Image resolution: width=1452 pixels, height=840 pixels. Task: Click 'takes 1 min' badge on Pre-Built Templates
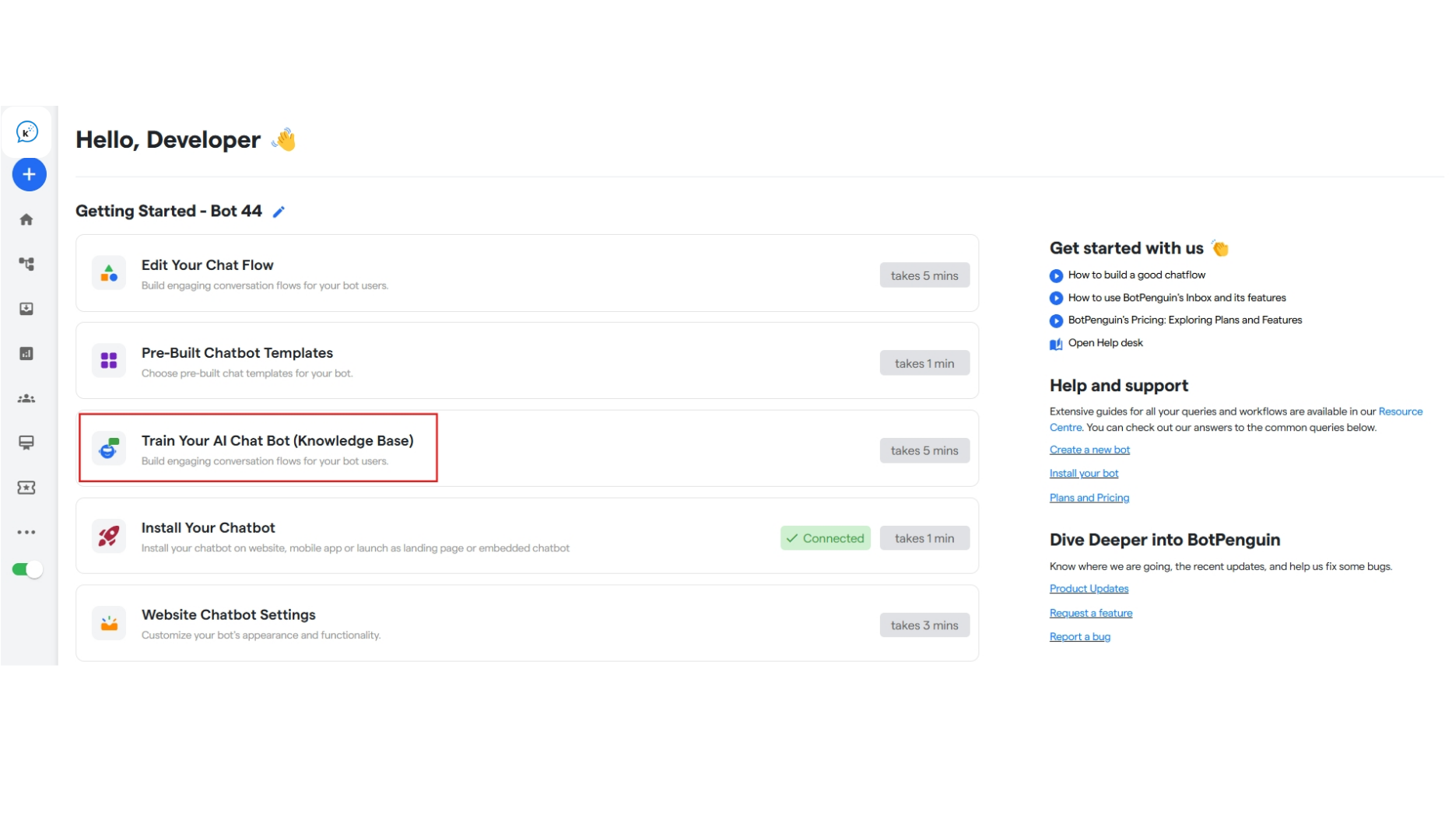[924, 363]
